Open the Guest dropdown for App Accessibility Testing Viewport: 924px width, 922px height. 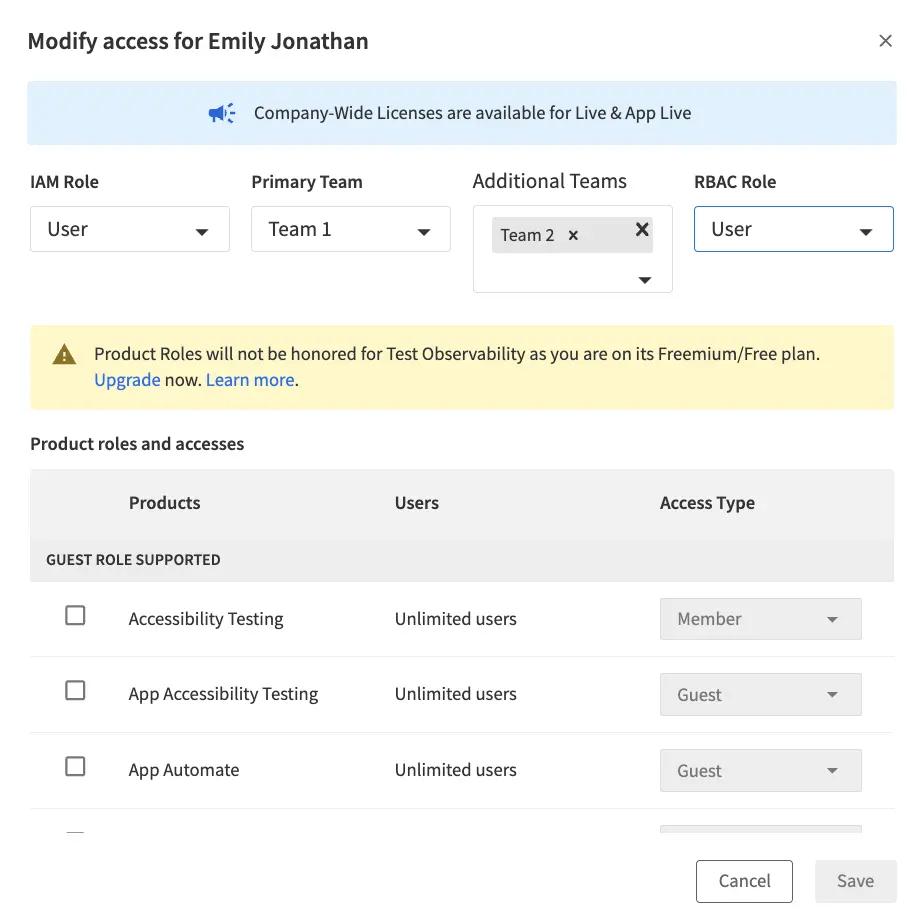coord(760,694)
